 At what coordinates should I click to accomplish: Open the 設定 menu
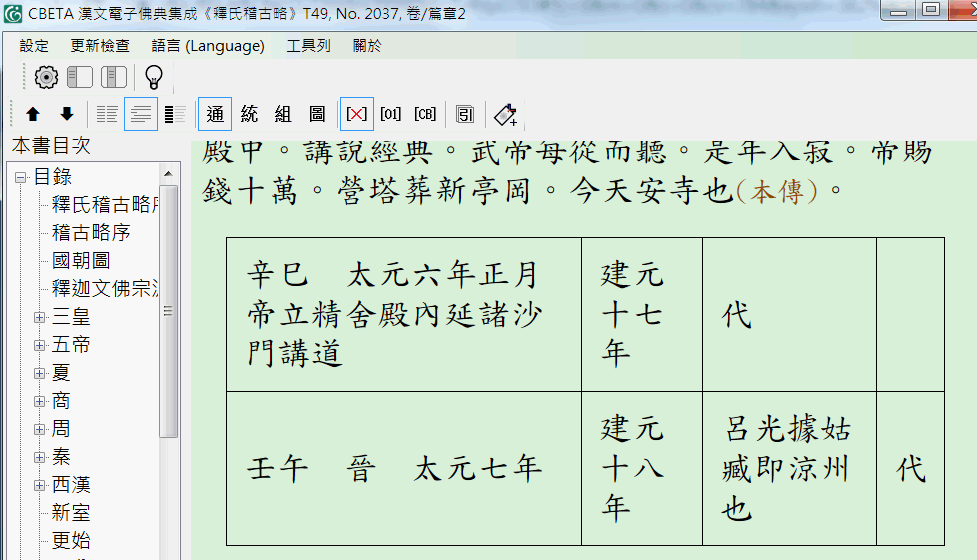coord(34,46)
